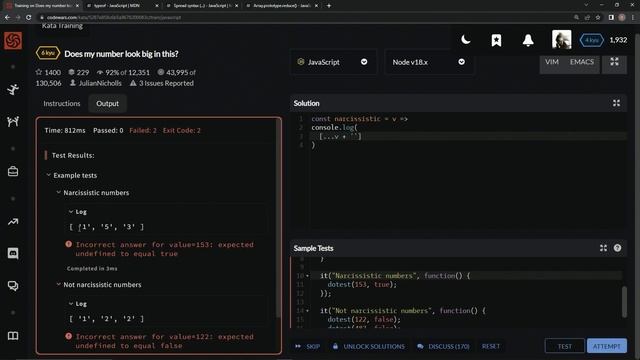Click the 229 collections count icon
Image resolution: width=640 pixels, height=360 pixels.
(x=78, y=73)
